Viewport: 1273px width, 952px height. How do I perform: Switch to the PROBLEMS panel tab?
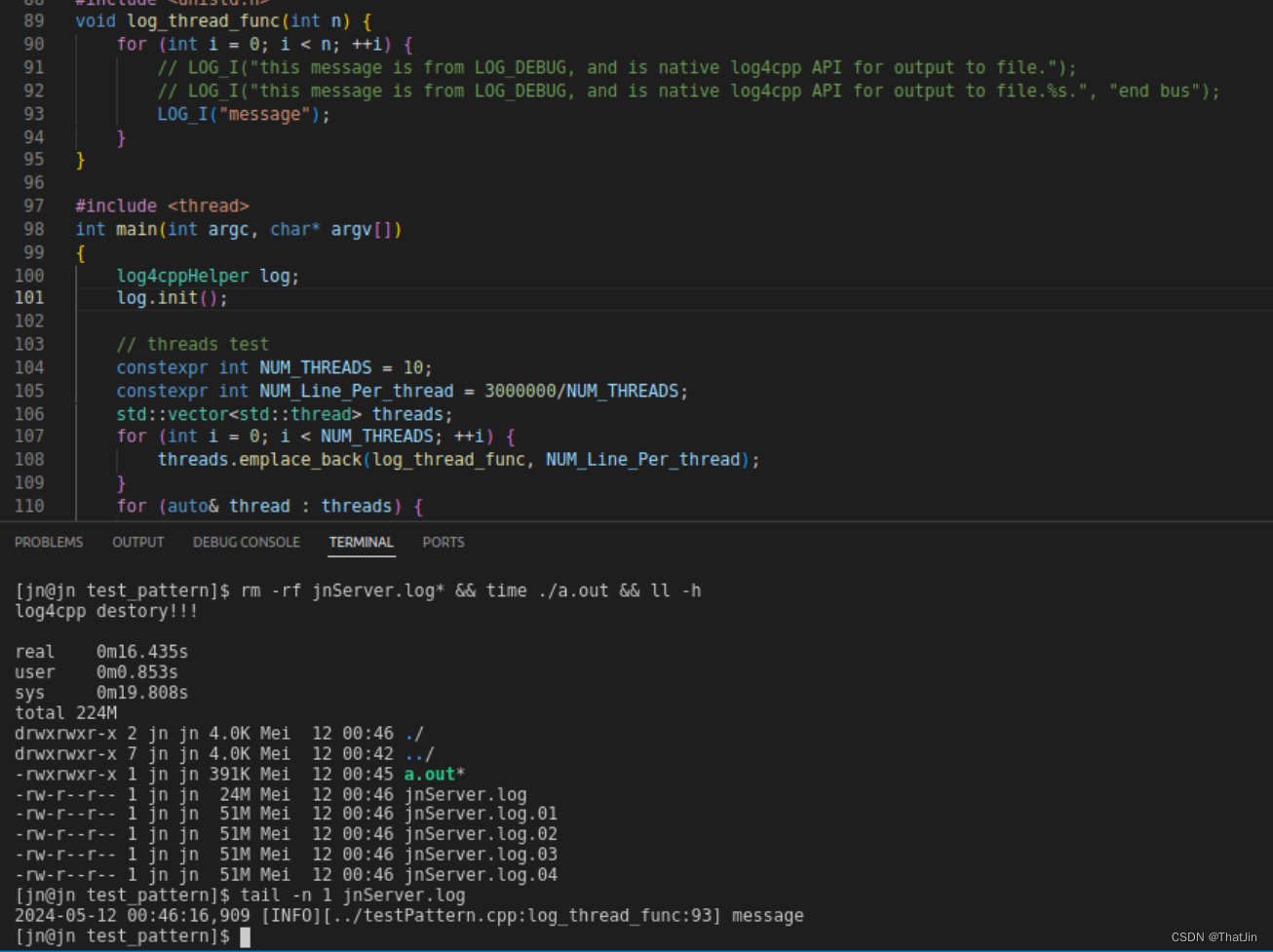pos(49,542)
